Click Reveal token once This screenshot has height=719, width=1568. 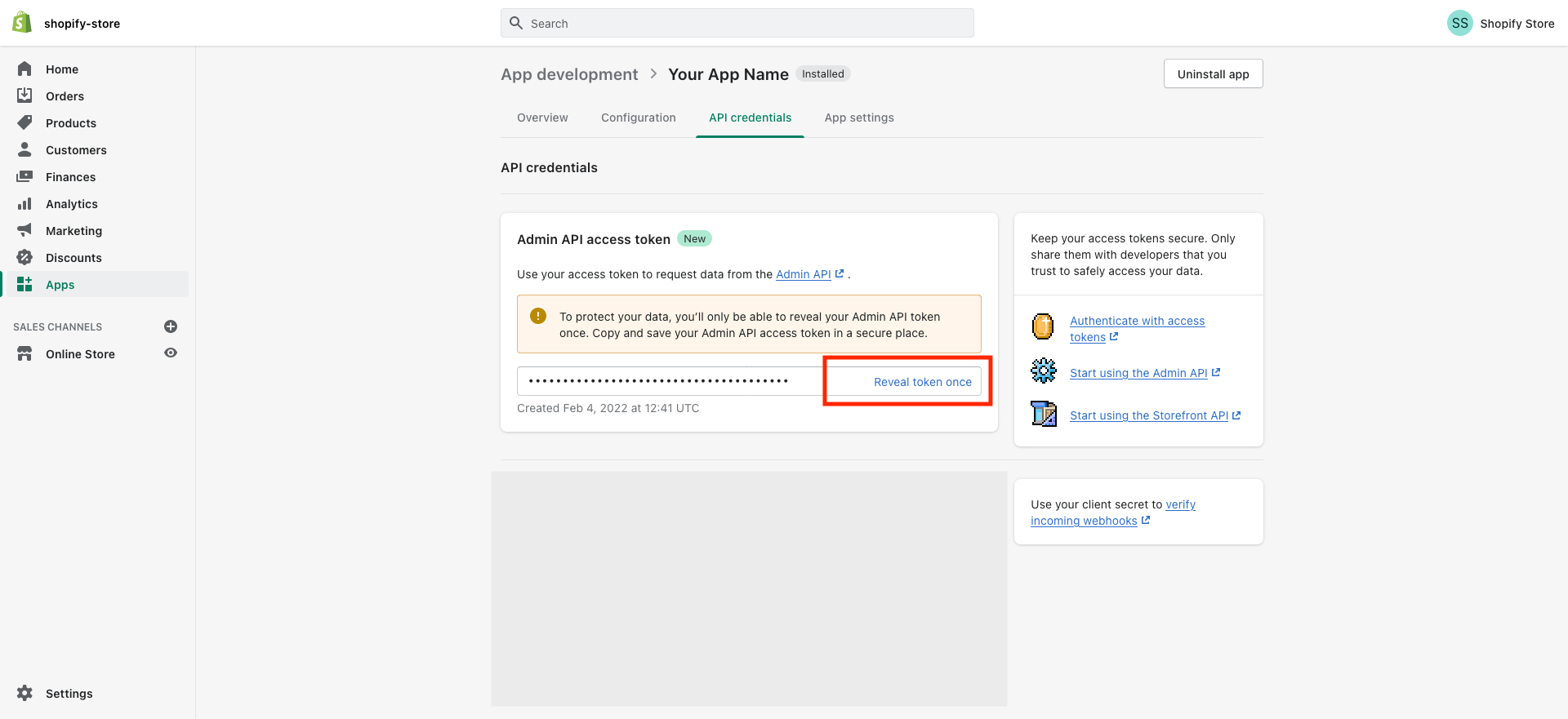923,382
